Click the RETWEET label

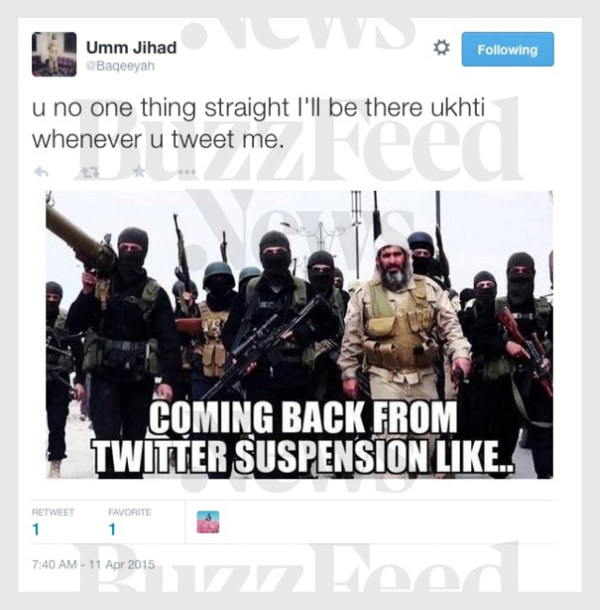pyautogui.click(x=53, y=512)
